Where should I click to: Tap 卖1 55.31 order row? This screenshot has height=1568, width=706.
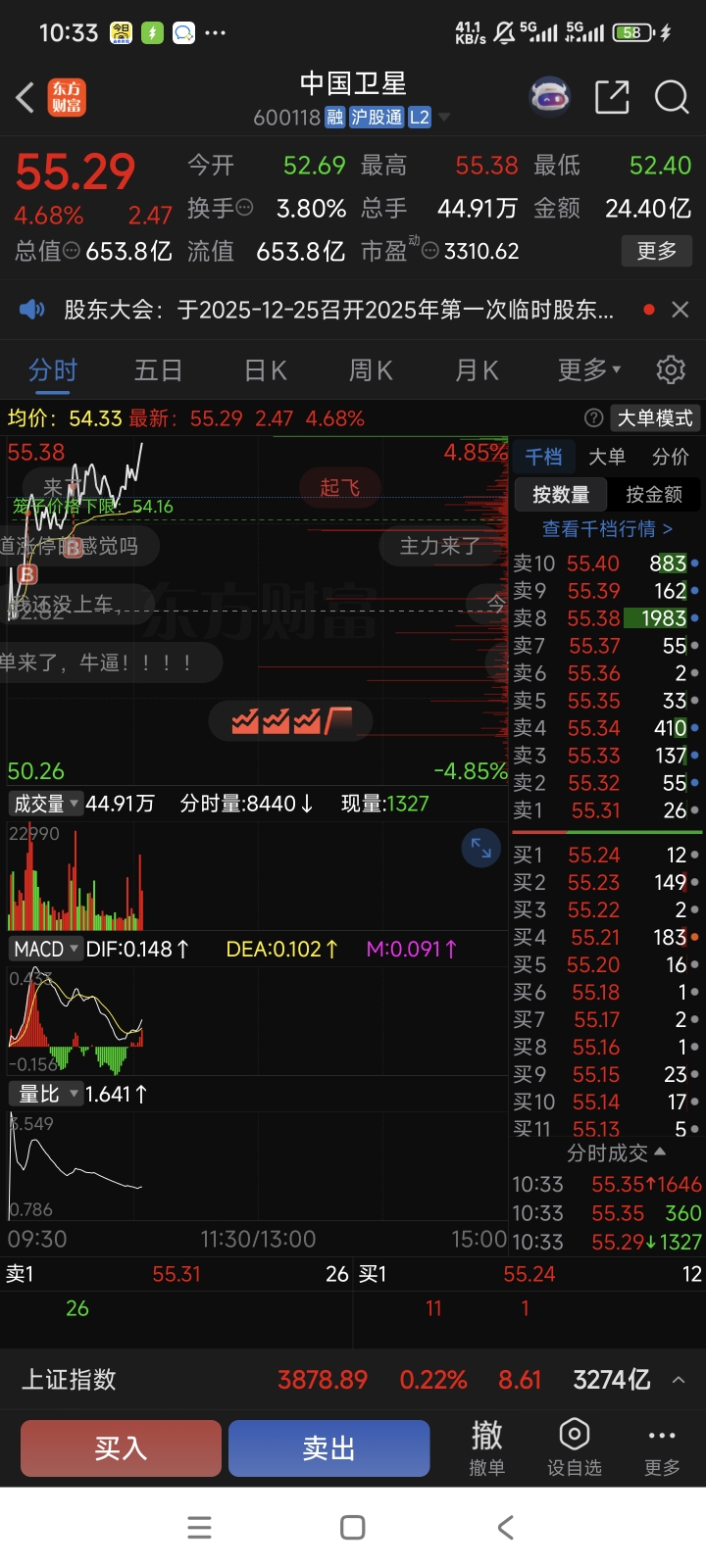point(607,810)
